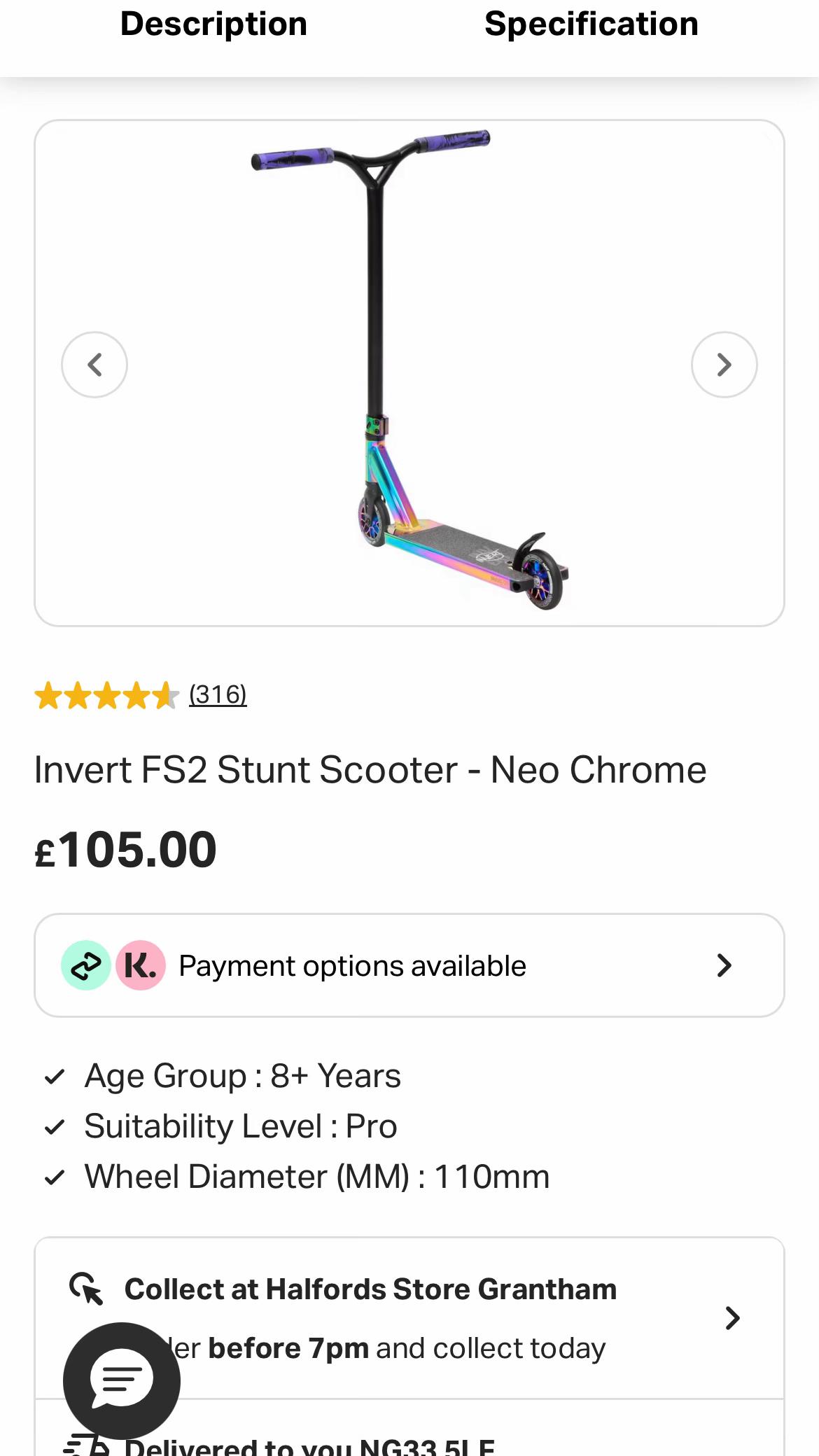Open the (316) reviews link
The height and width of the screenshot is (1456, 819).
click(218, 694)
